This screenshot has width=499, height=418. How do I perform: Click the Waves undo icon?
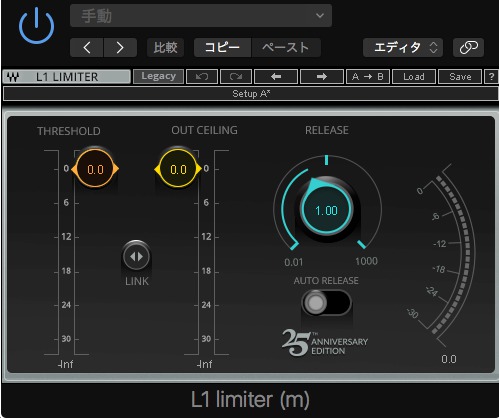click(x=202, y=76)
